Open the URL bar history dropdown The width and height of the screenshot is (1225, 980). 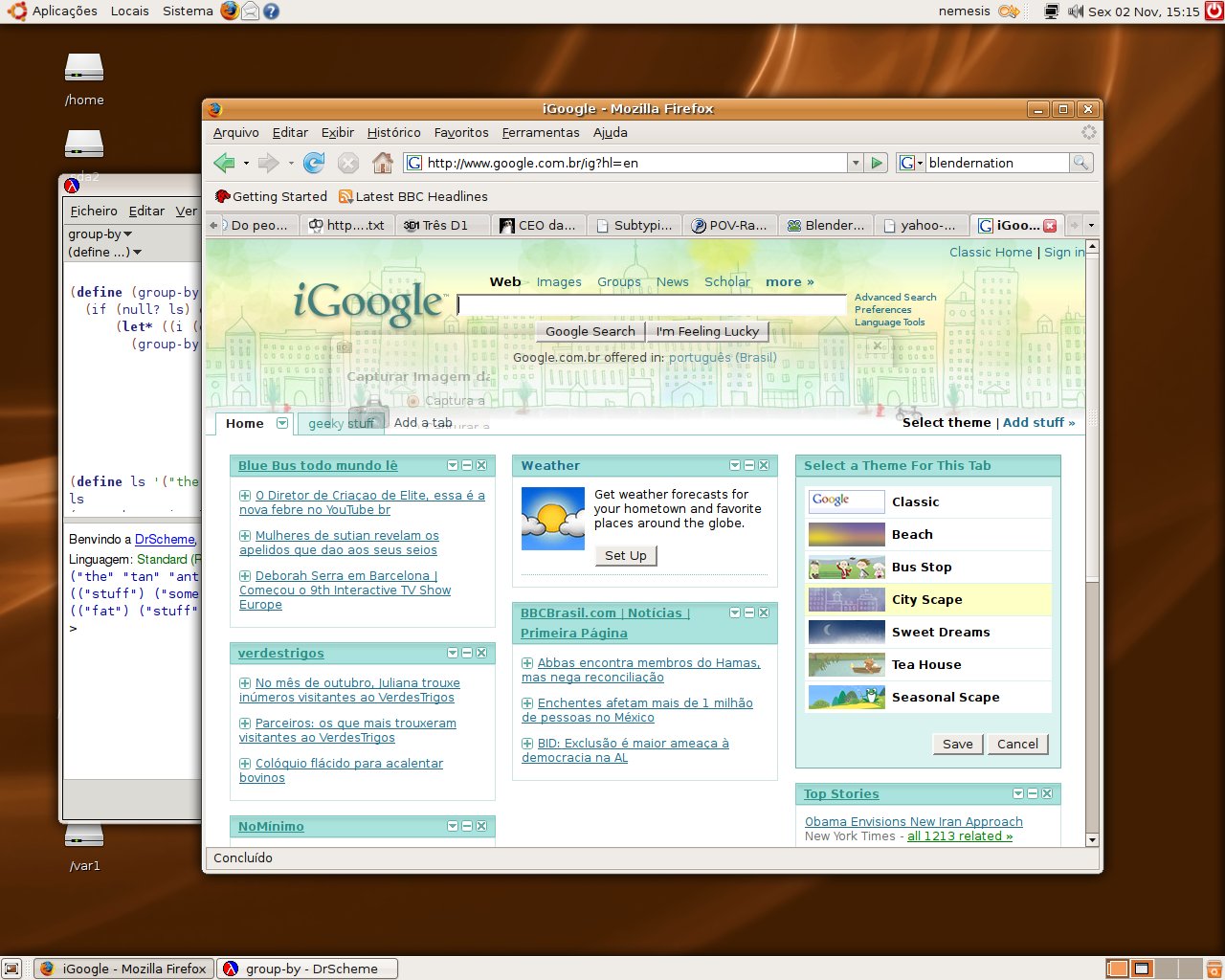click(856, 163)
